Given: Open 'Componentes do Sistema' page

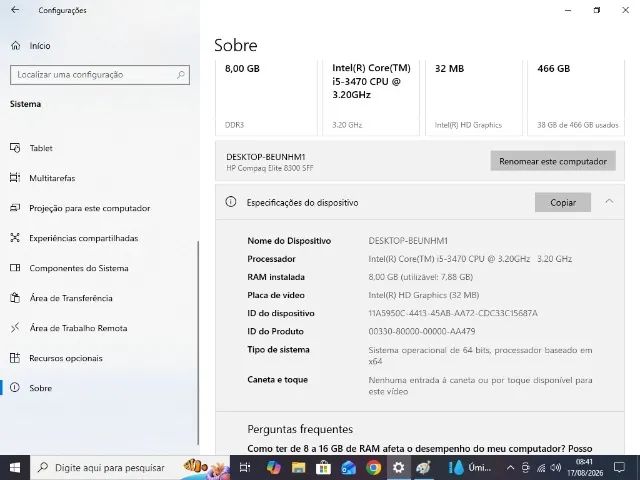Looking at the screenshot, I should point(79,268).
